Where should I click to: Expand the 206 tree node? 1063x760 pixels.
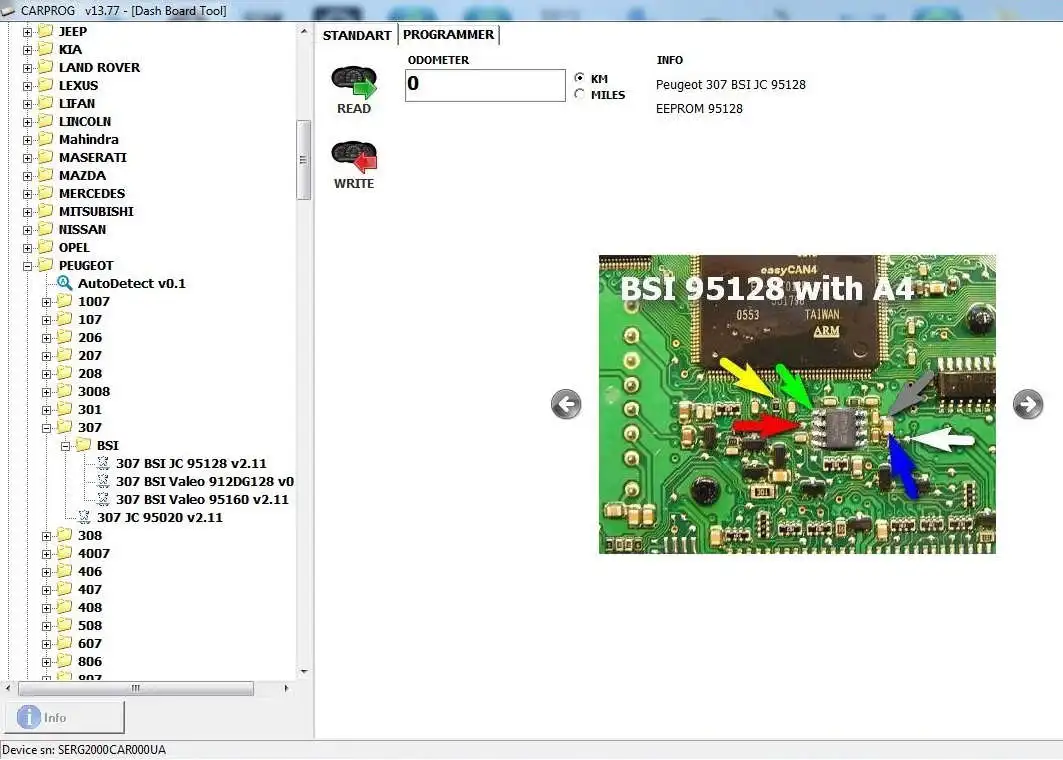[x=46, y=338]
